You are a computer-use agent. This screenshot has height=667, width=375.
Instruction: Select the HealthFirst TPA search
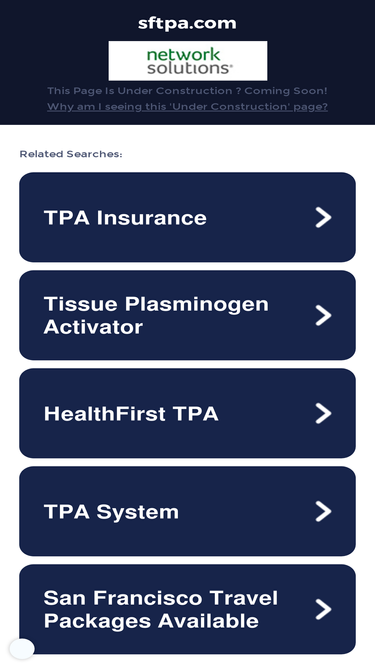188,413
